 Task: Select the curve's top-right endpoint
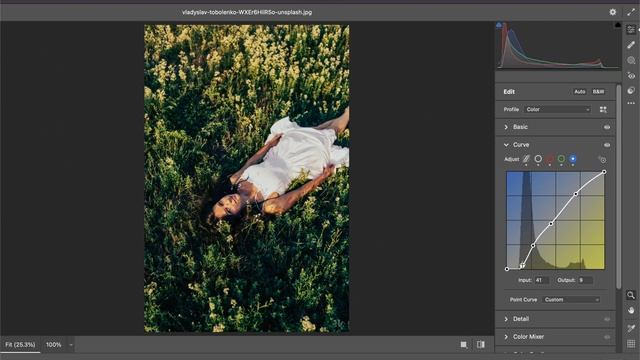tap(604, 172)
